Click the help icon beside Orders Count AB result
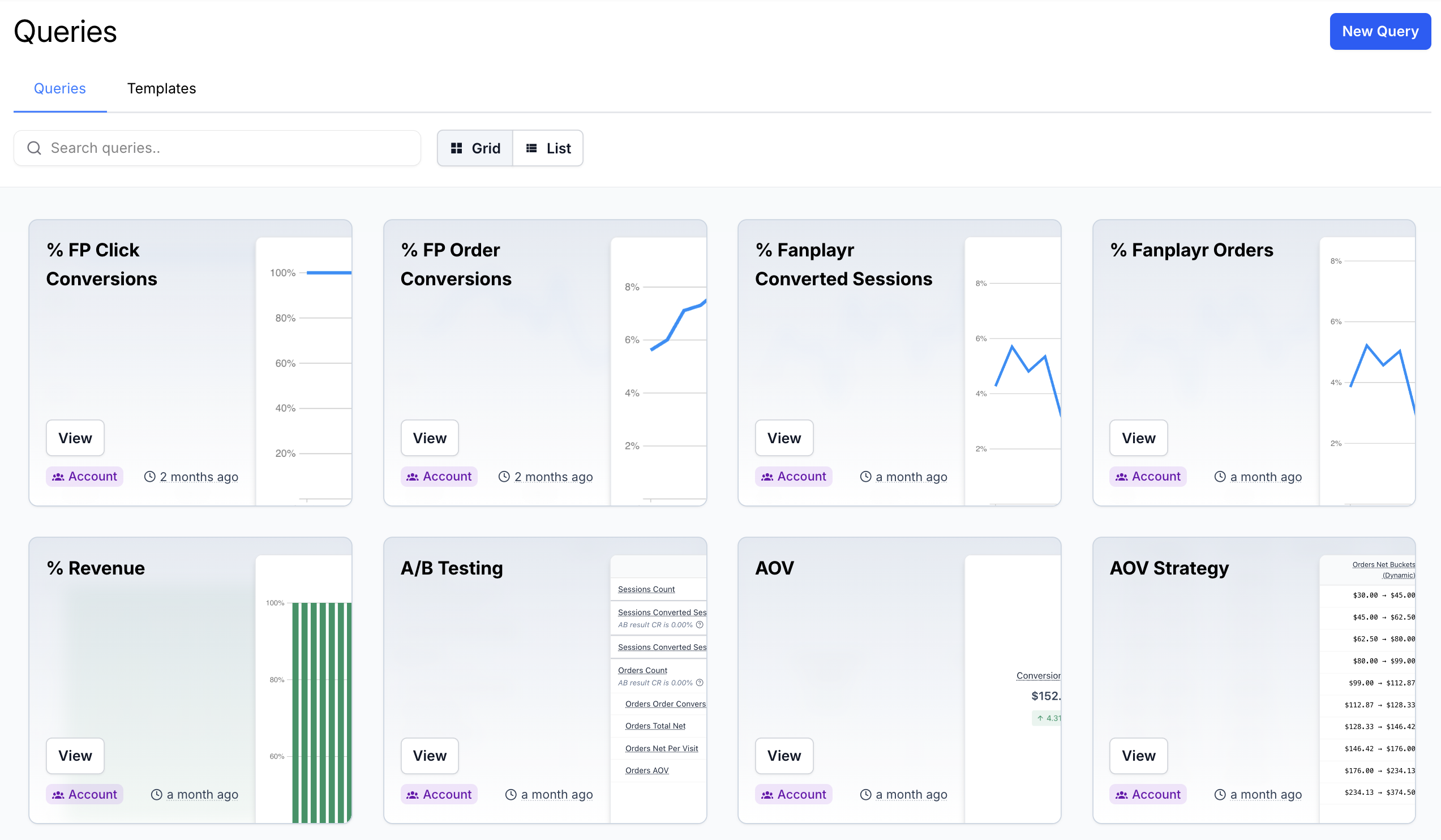 [x=700, y=683]
